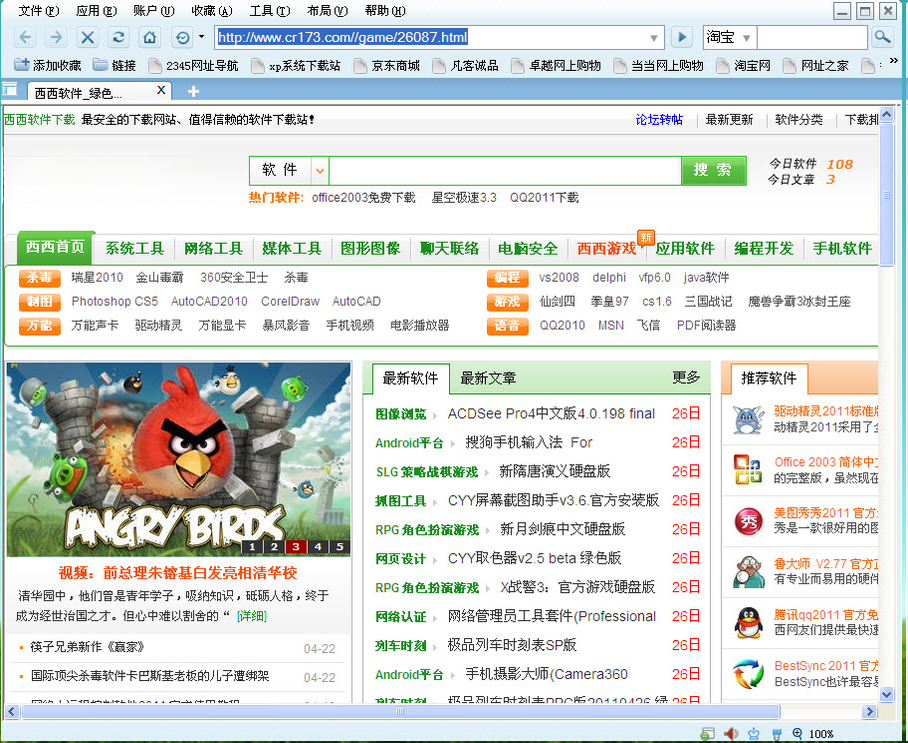Click the orange 游戏 tag button
Image resolution: width=908 pixels, height=743 pixels.
tap(507, 302)
